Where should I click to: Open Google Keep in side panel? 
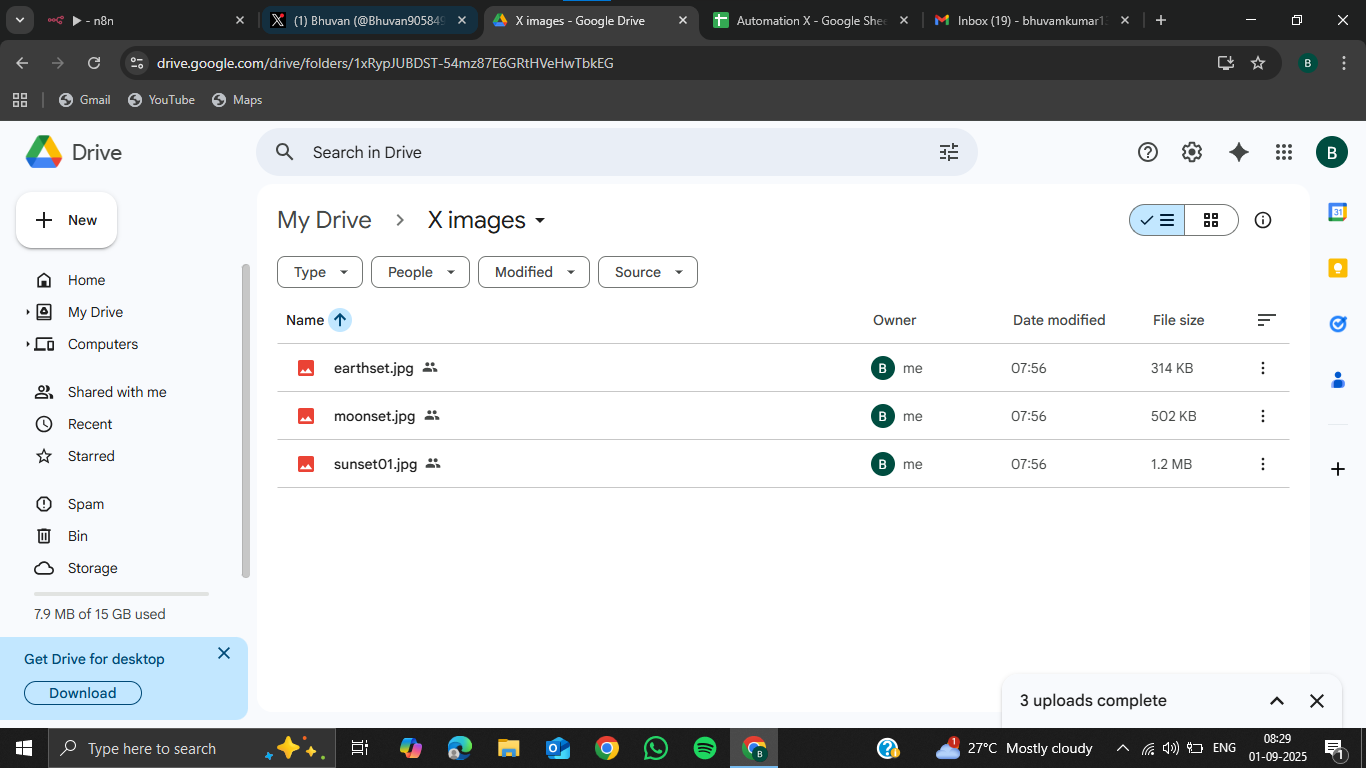1337,268
